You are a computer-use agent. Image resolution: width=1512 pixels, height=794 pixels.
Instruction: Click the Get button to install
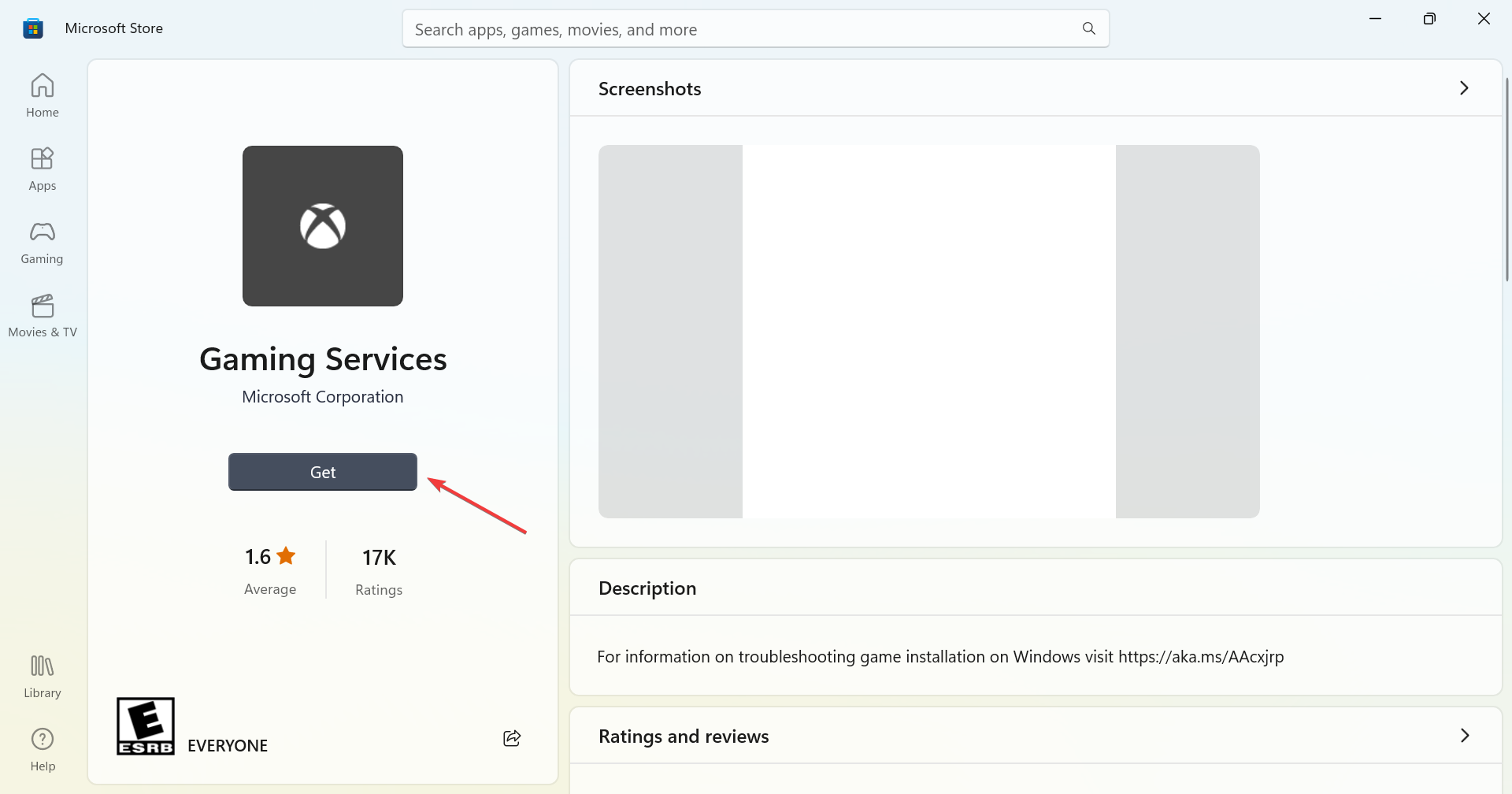coord(322,471)
